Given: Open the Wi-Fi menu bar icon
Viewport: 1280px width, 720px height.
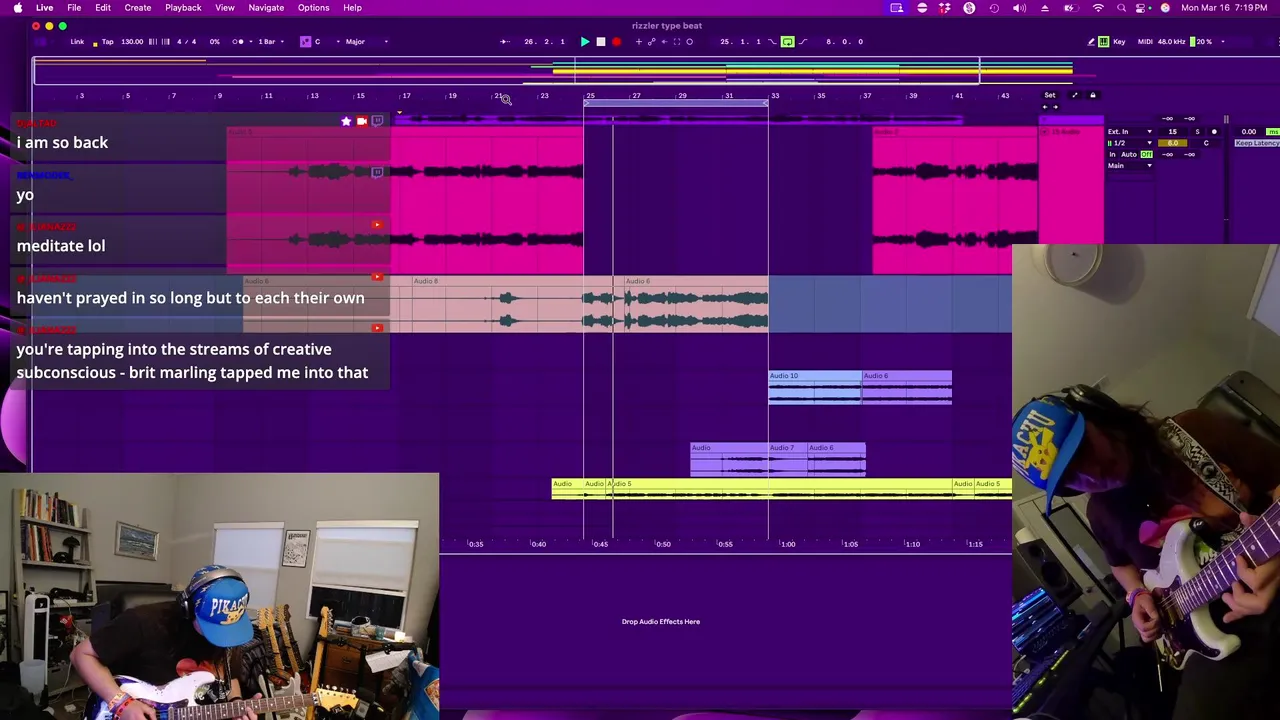Looking at the screenshot, I should (1098, 8).
